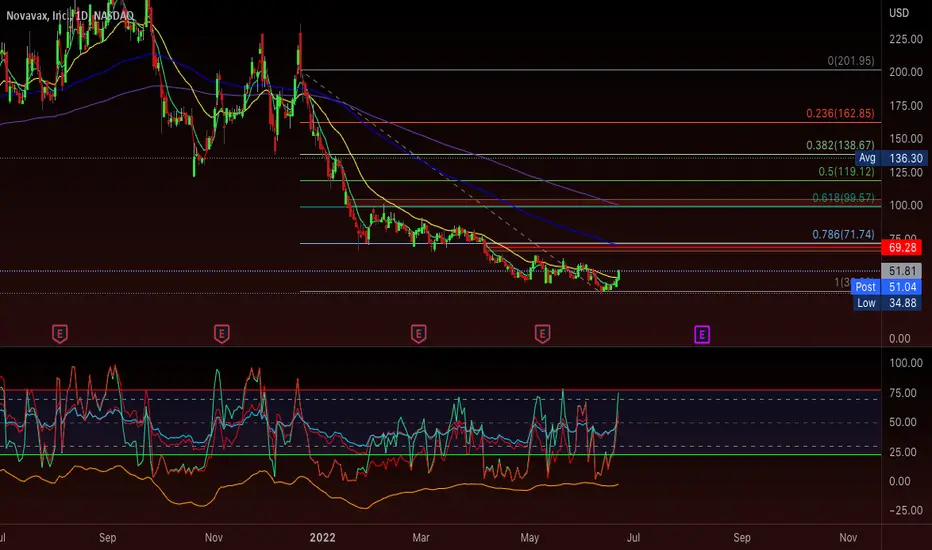Click the 0.236(162.85) Fibonacci level label

click(840, 113)
